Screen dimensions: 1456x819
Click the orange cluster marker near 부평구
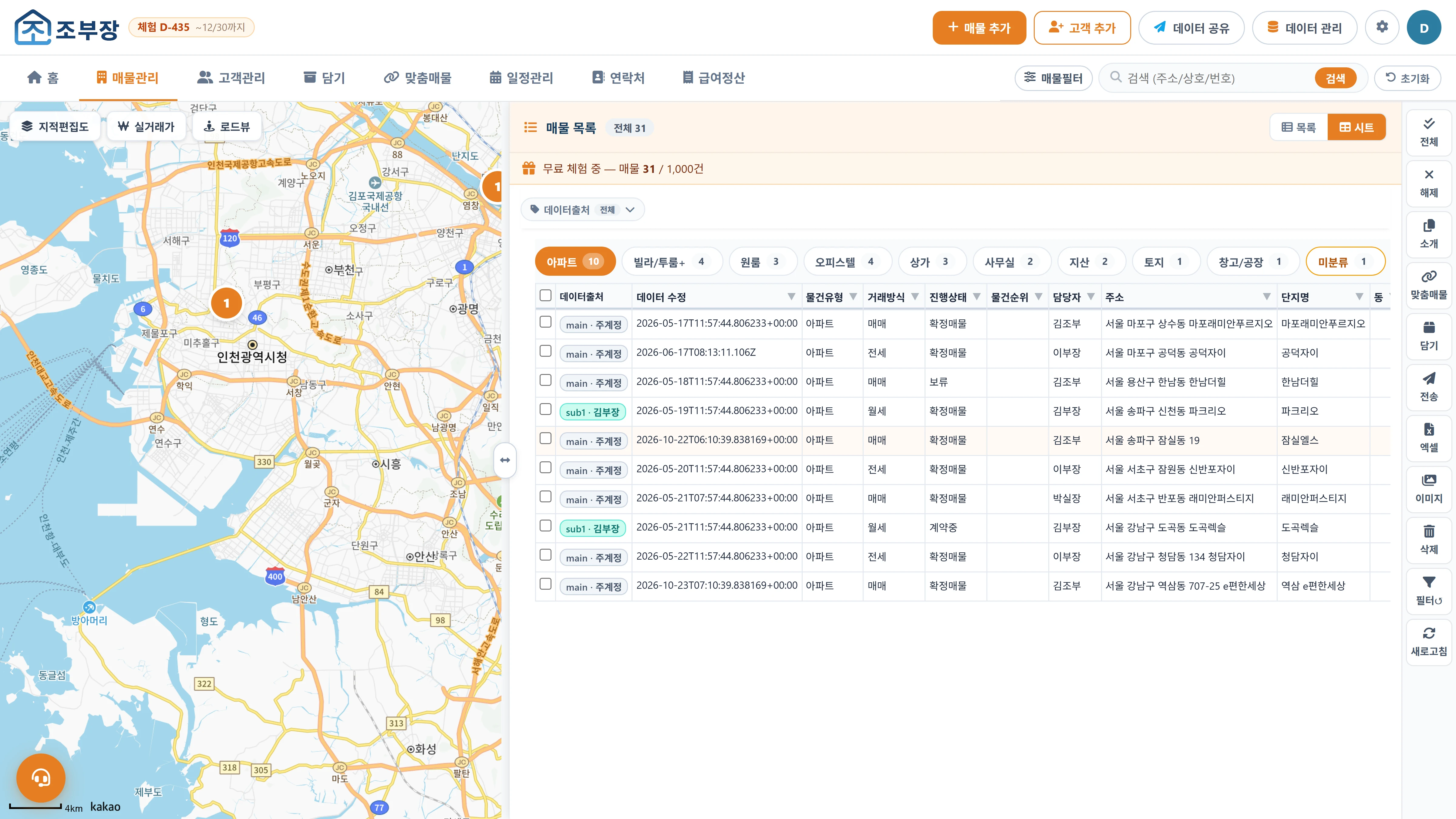click(x=227, y=303)
